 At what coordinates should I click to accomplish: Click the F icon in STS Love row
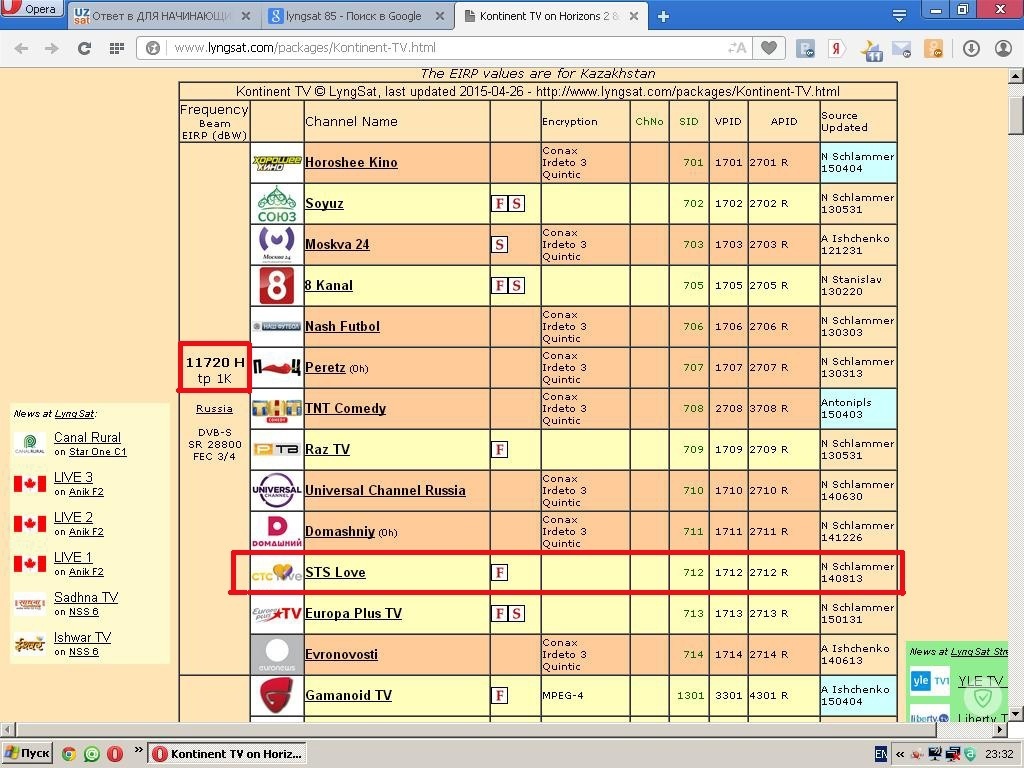click(x=499, y=573)
